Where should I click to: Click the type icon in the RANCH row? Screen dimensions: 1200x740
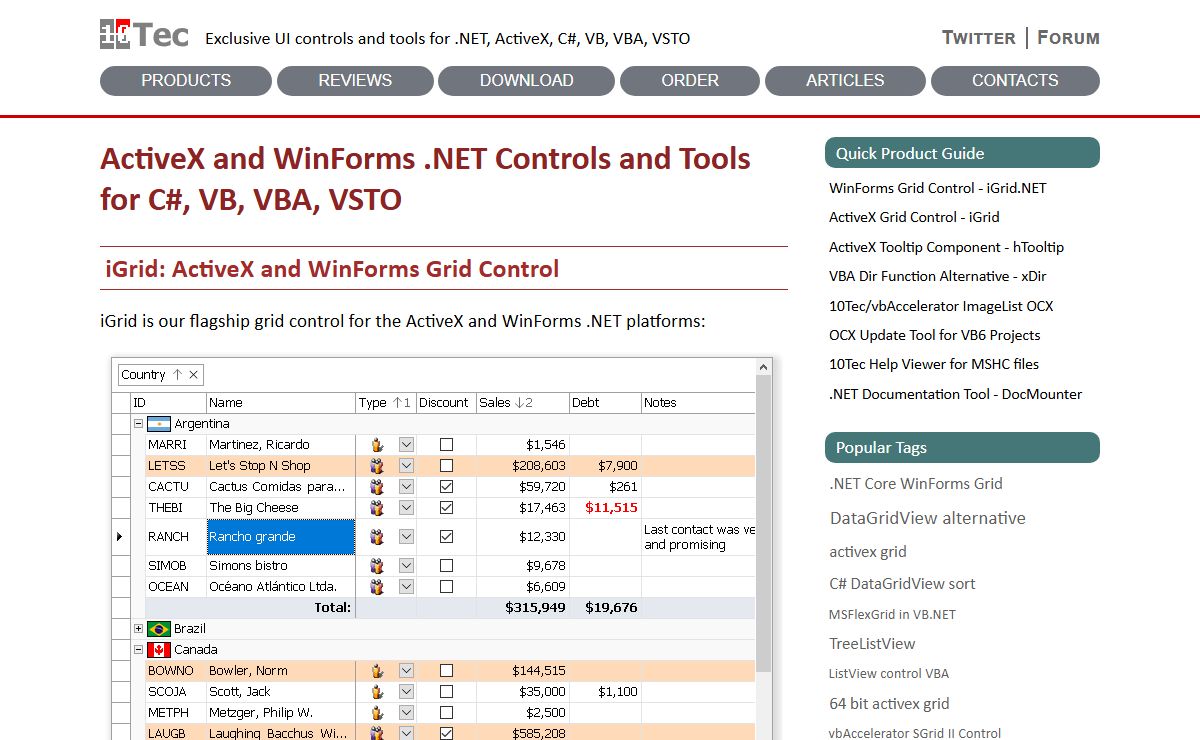click(x=377, y=537)
